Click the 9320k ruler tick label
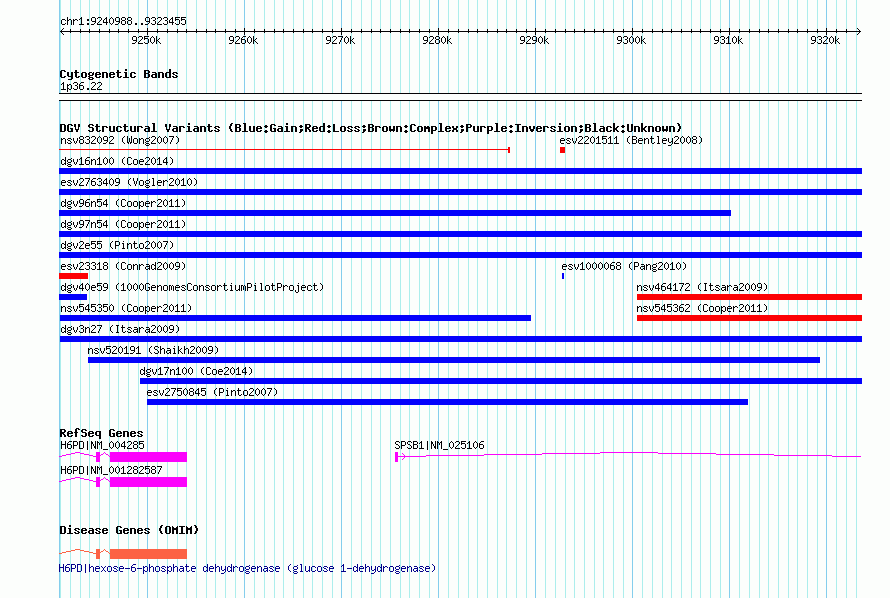 tap(825, 40)
